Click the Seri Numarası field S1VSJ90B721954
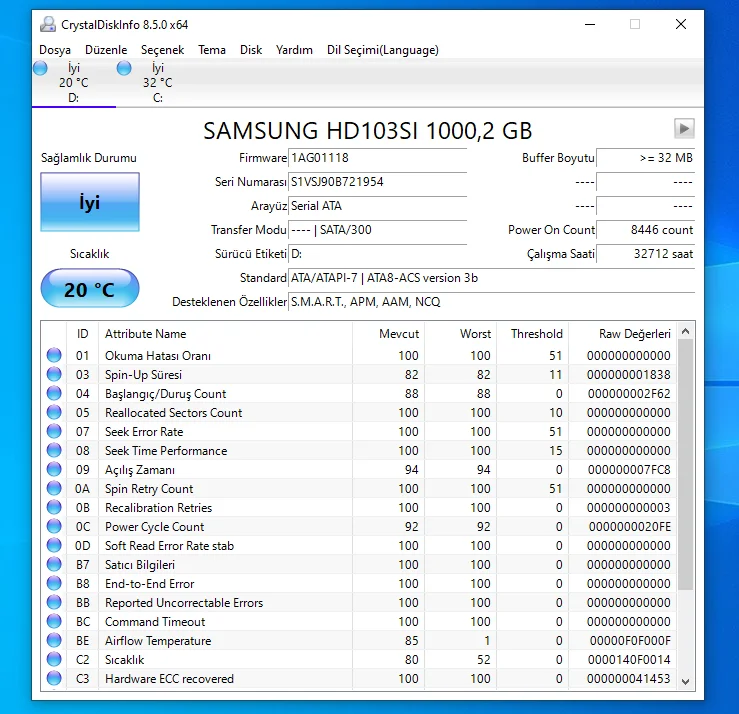 pyautogui.click(x=378, y=182)
